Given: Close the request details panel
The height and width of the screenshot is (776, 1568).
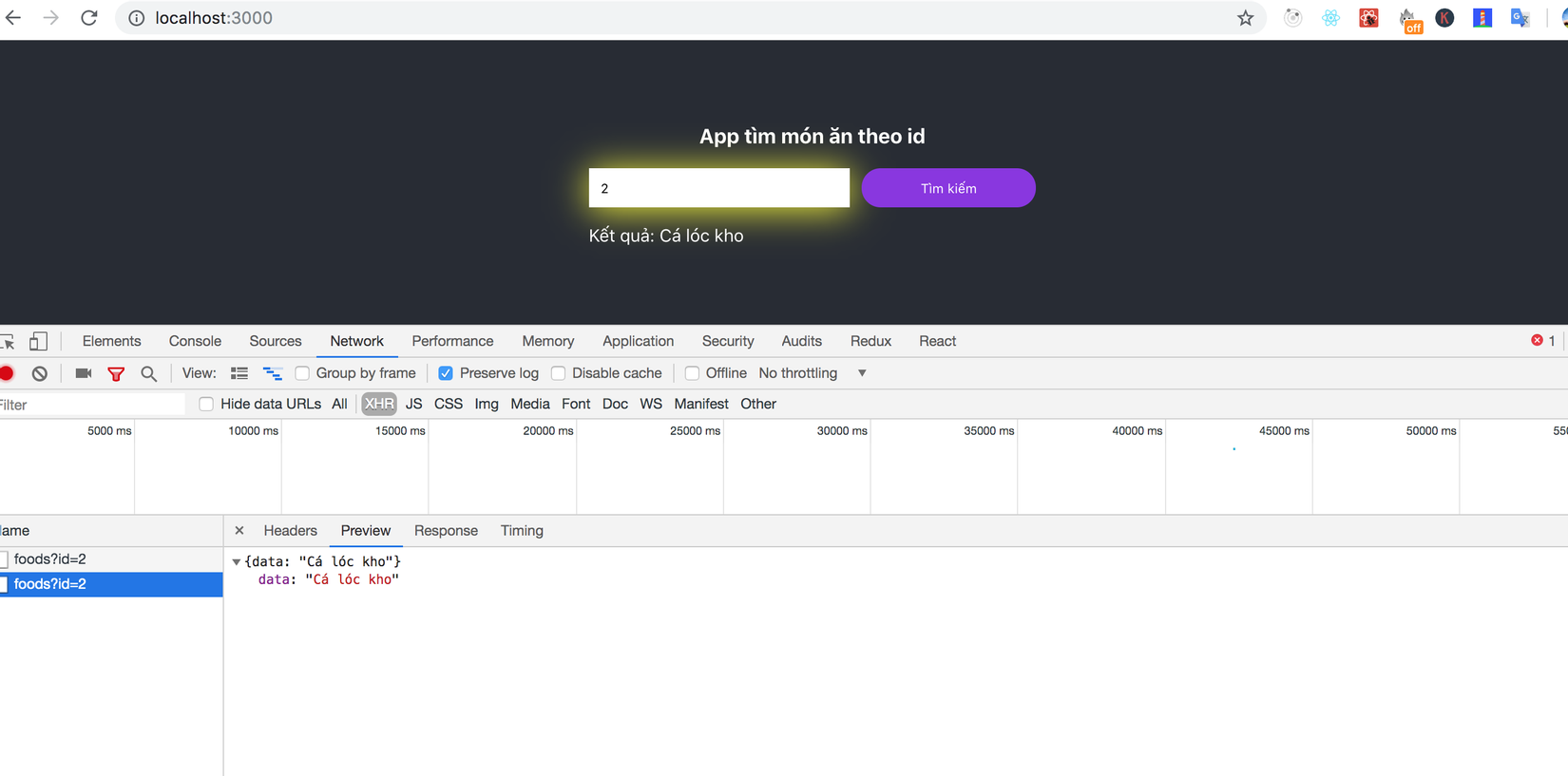Looking at the screenshot, I should click(239, 531).
